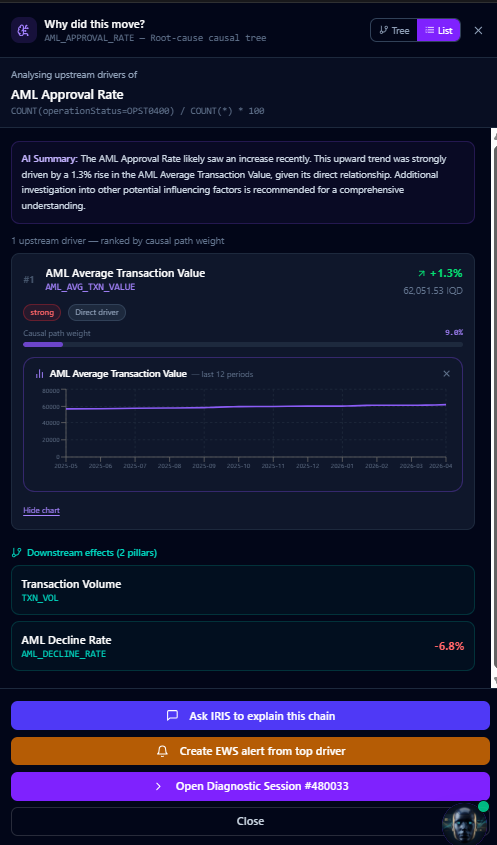Click the Downstream effects branch icon
The height and width of the screenshot is (845, 497).
click(17, 552)
